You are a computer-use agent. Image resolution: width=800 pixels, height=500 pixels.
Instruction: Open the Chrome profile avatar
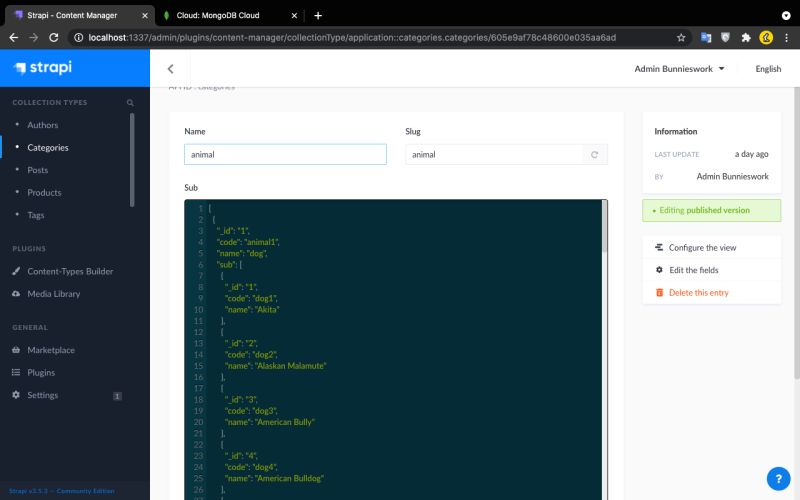tap(766, 37)
